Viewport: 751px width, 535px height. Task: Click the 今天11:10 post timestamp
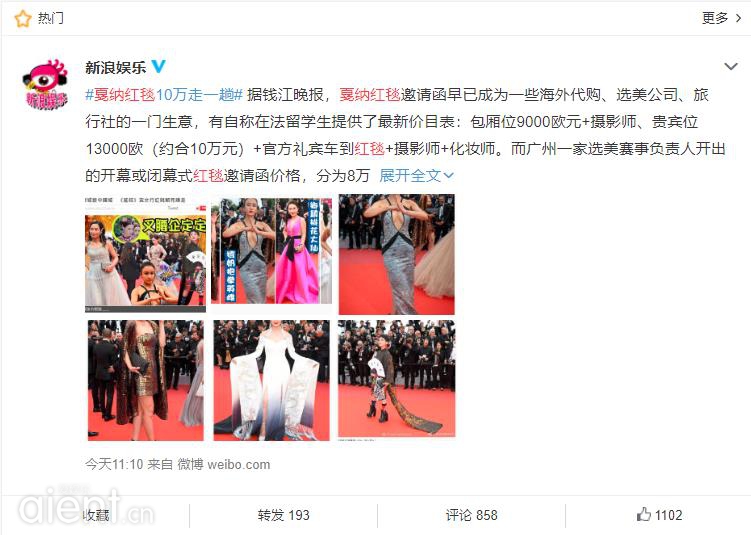114,464
